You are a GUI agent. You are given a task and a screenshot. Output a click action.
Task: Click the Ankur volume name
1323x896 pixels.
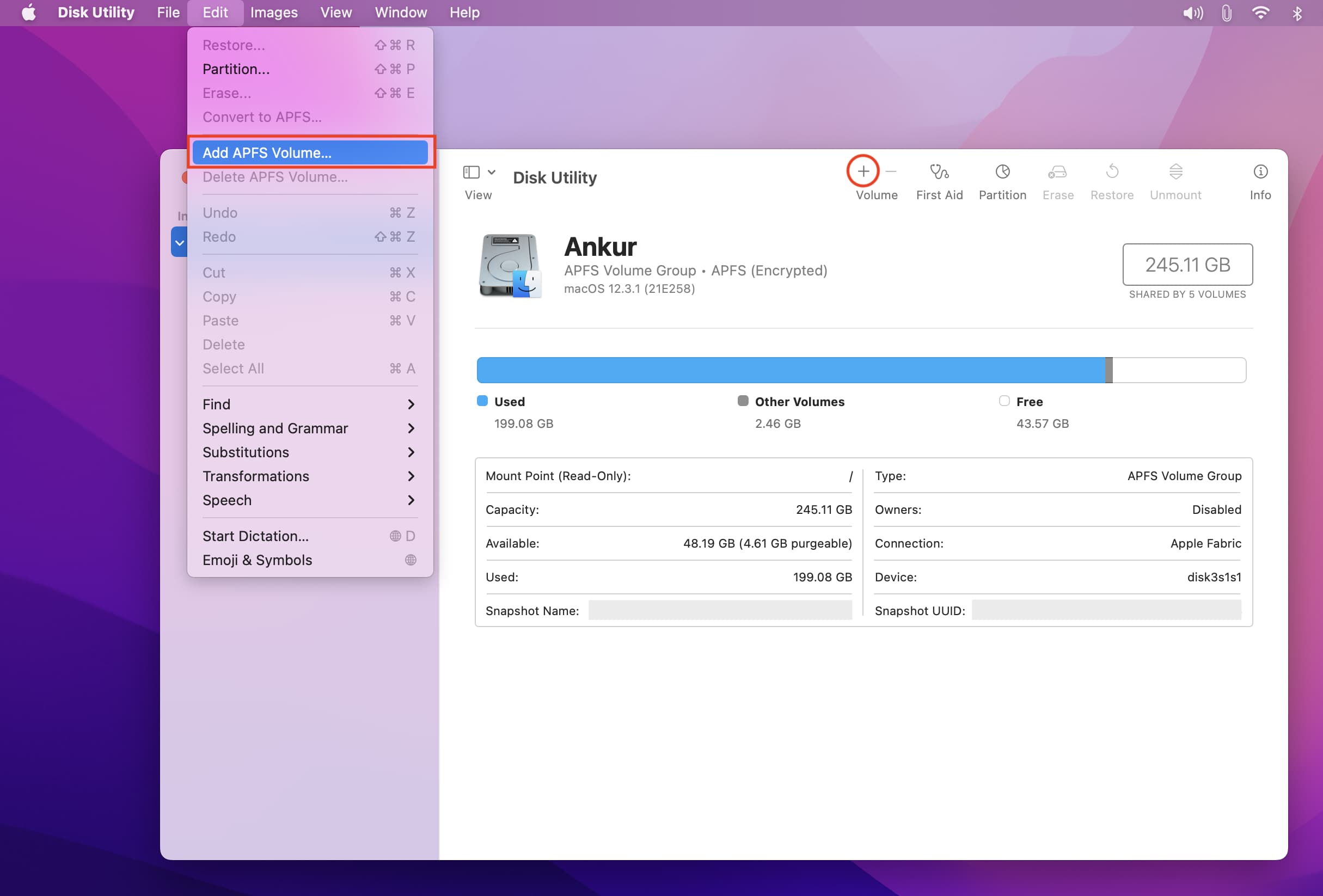(600, 247)
